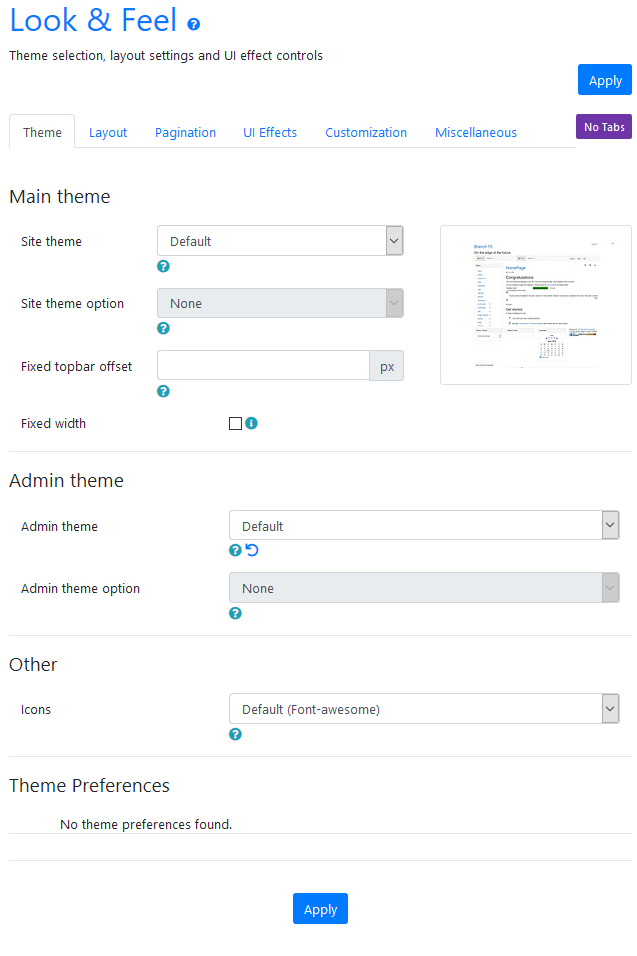Screen dimensions: 637x956
Task: Switch to the Layout tab
Action: [x=108, y=132]
